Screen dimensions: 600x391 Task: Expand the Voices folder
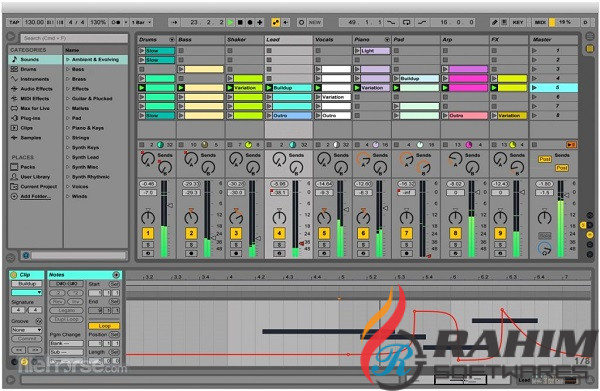(x=68, y=187)
